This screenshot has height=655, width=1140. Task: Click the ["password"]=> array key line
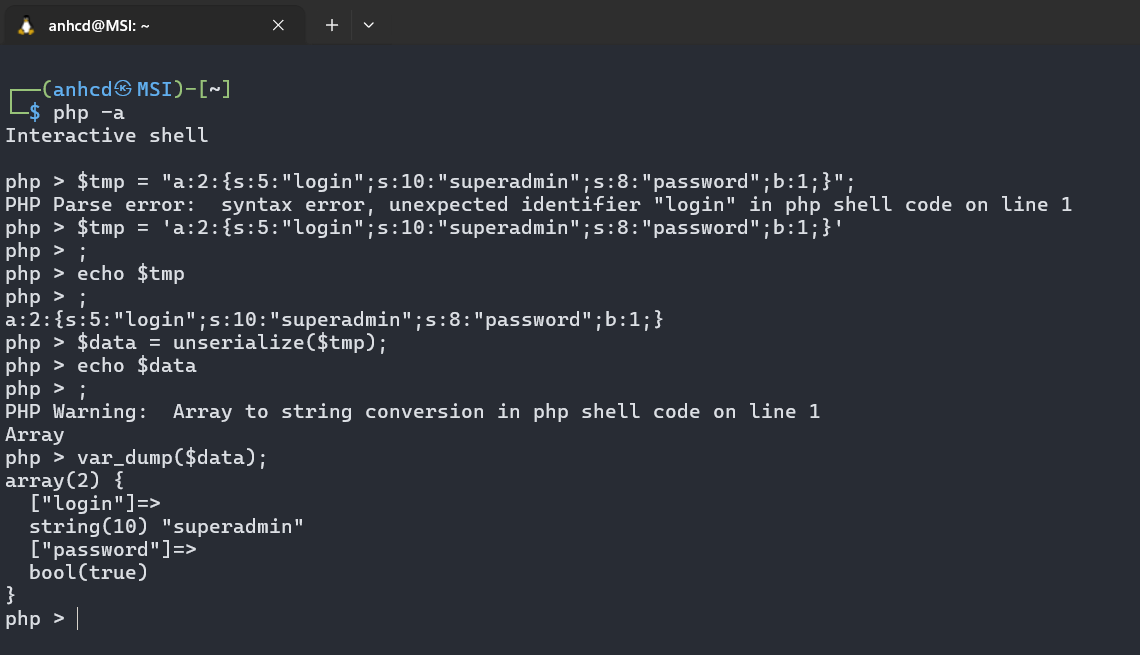coord(113,549)
